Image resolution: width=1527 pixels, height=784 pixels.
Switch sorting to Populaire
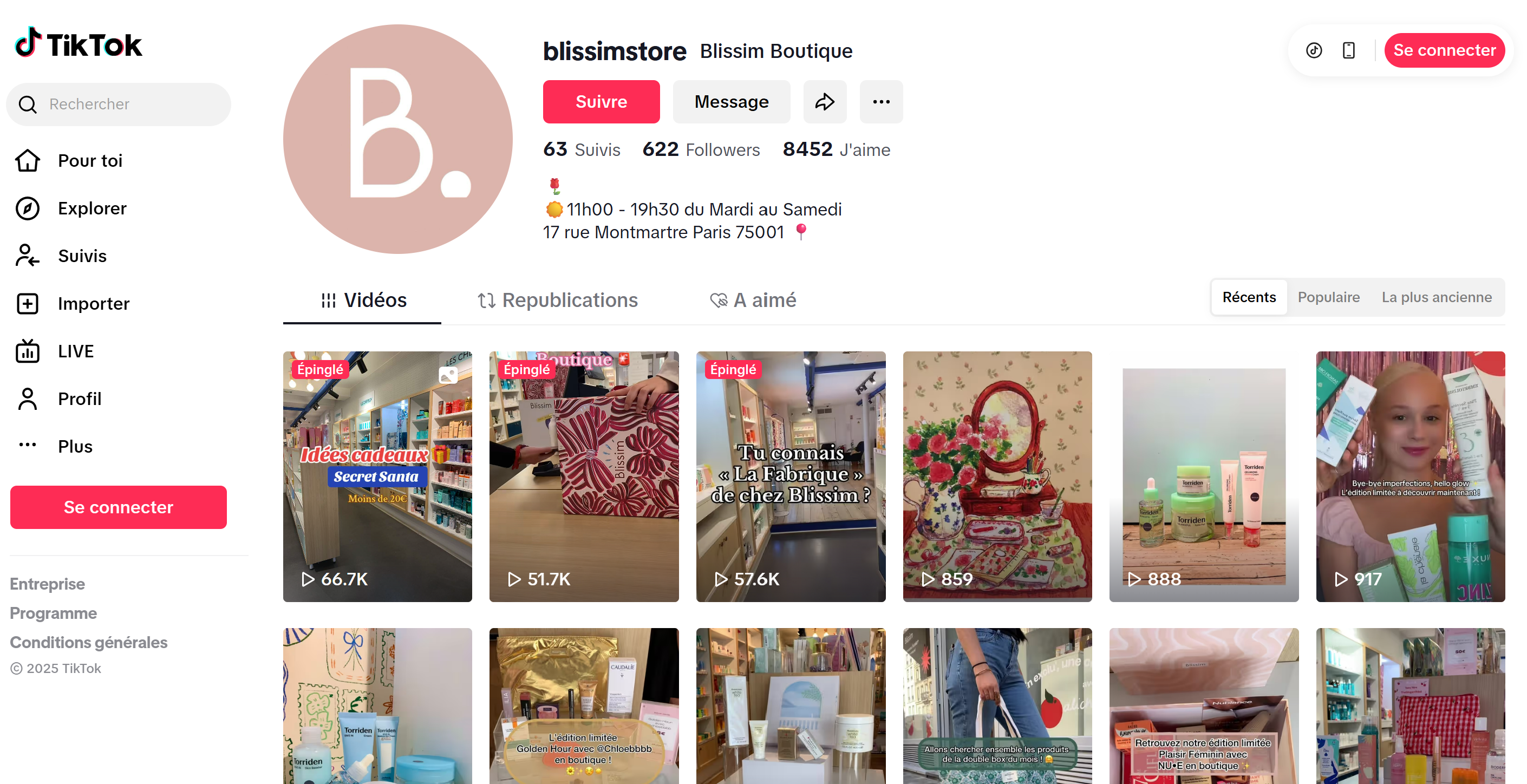pos(1328,297)
